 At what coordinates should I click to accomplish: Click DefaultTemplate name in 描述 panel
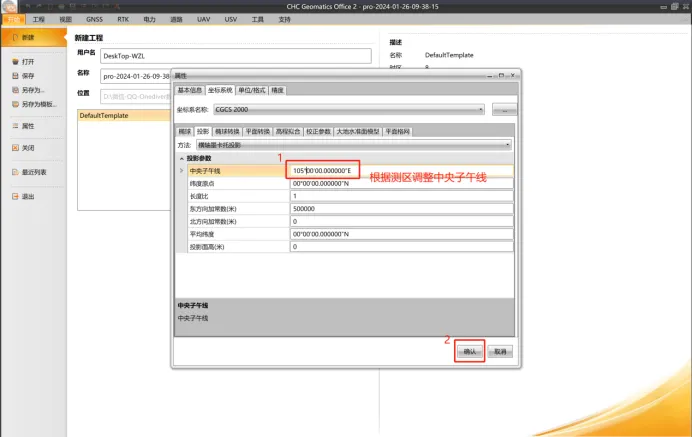tap(449, 55)
